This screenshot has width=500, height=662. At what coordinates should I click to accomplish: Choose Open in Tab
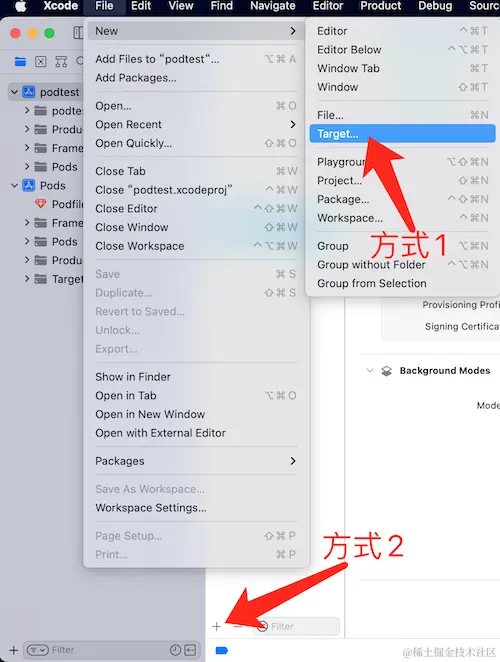(196, 396)
